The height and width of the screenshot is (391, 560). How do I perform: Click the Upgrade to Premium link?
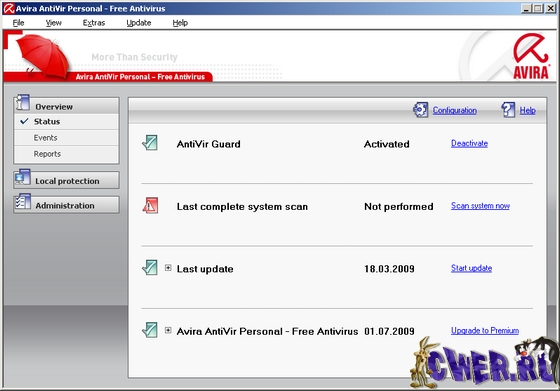point(485,331)
